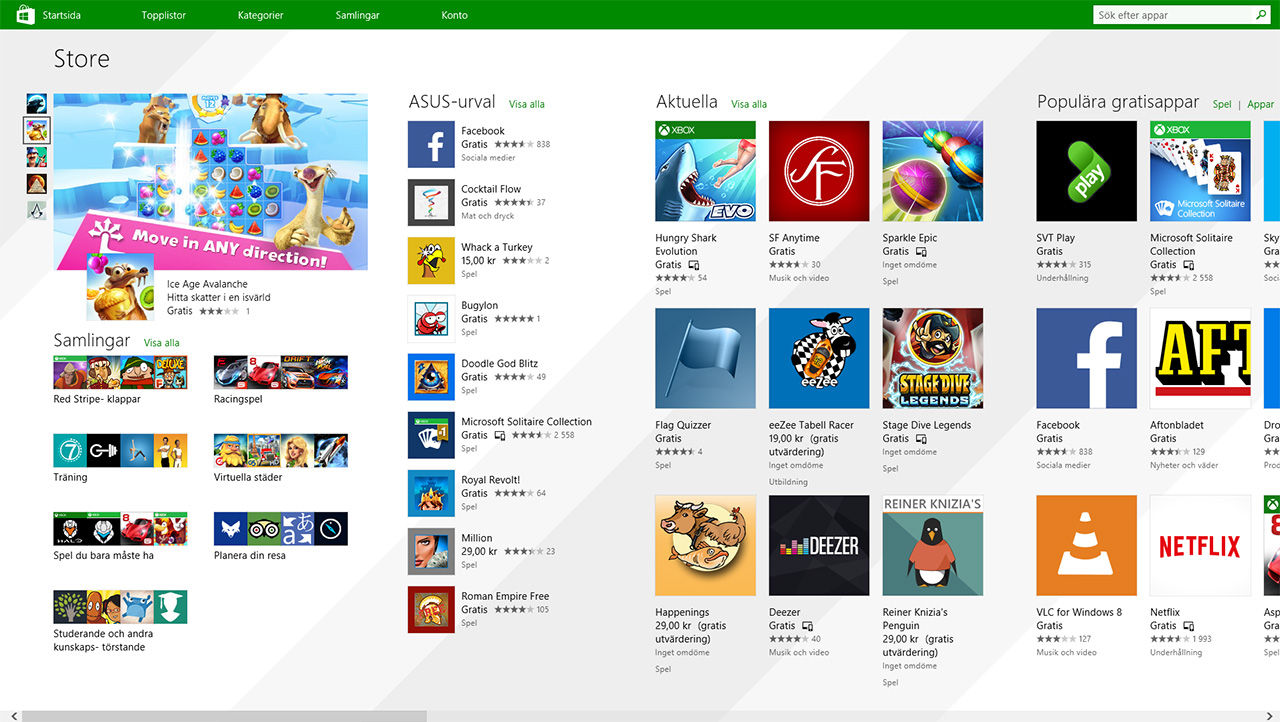Open the SVT Play tile
This screenshot has width=1280, height=722.
click(x=1086, y=170)
